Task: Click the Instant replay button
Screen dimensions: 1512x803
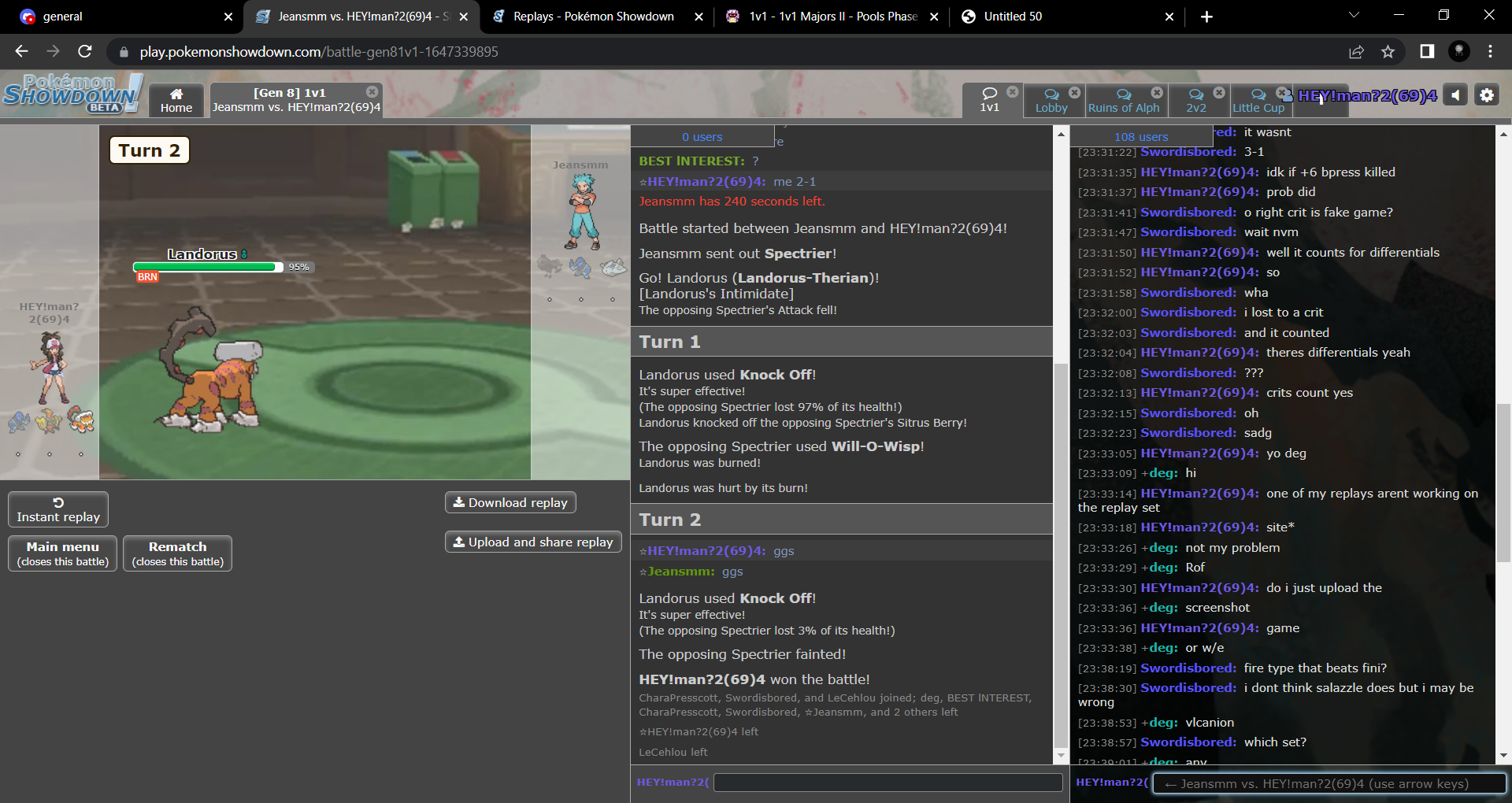Action: [58, 509]
